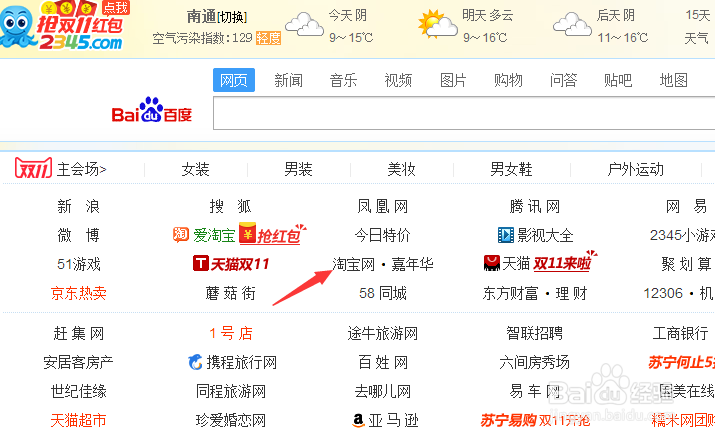Click the day-after-tomorrow cloudy weather icon
The image size is (715, 440).
pyautogui.click(x=572, y=25)
